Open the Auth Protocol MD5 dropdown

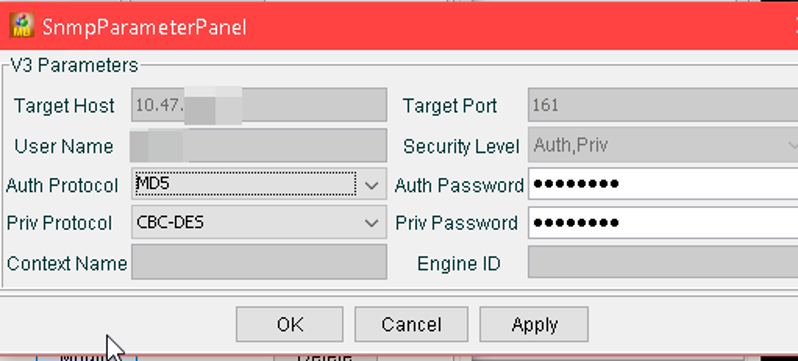tap(259, 185)
